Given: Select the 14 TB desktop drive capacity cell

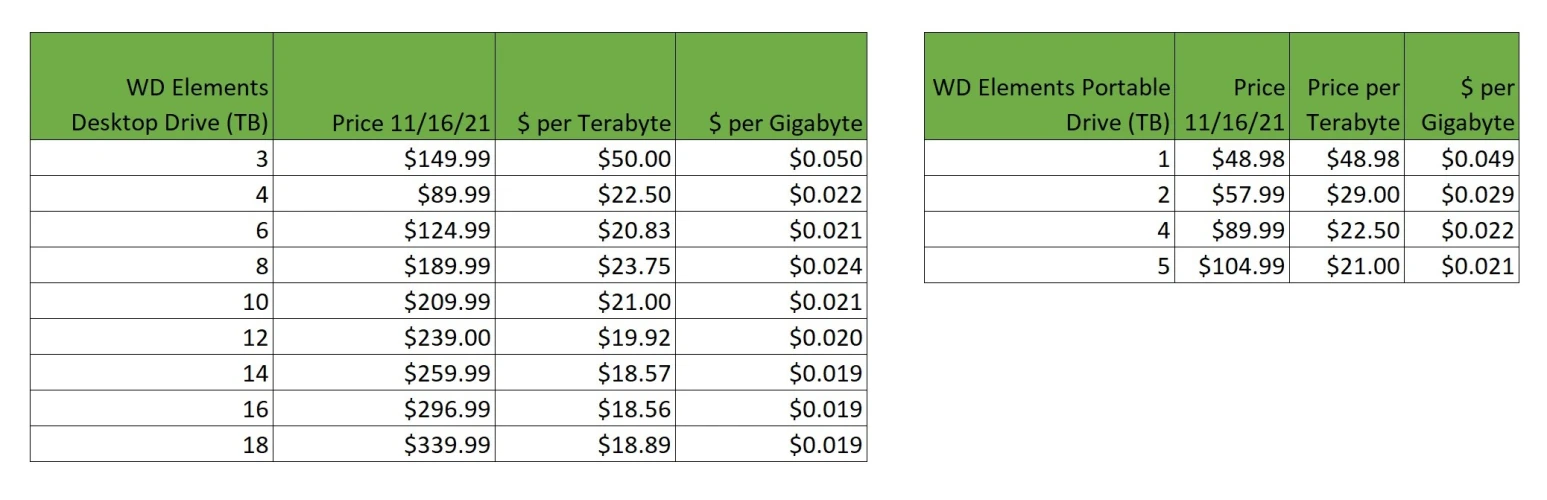Looking at the screenshot, I should coord(256,373).
